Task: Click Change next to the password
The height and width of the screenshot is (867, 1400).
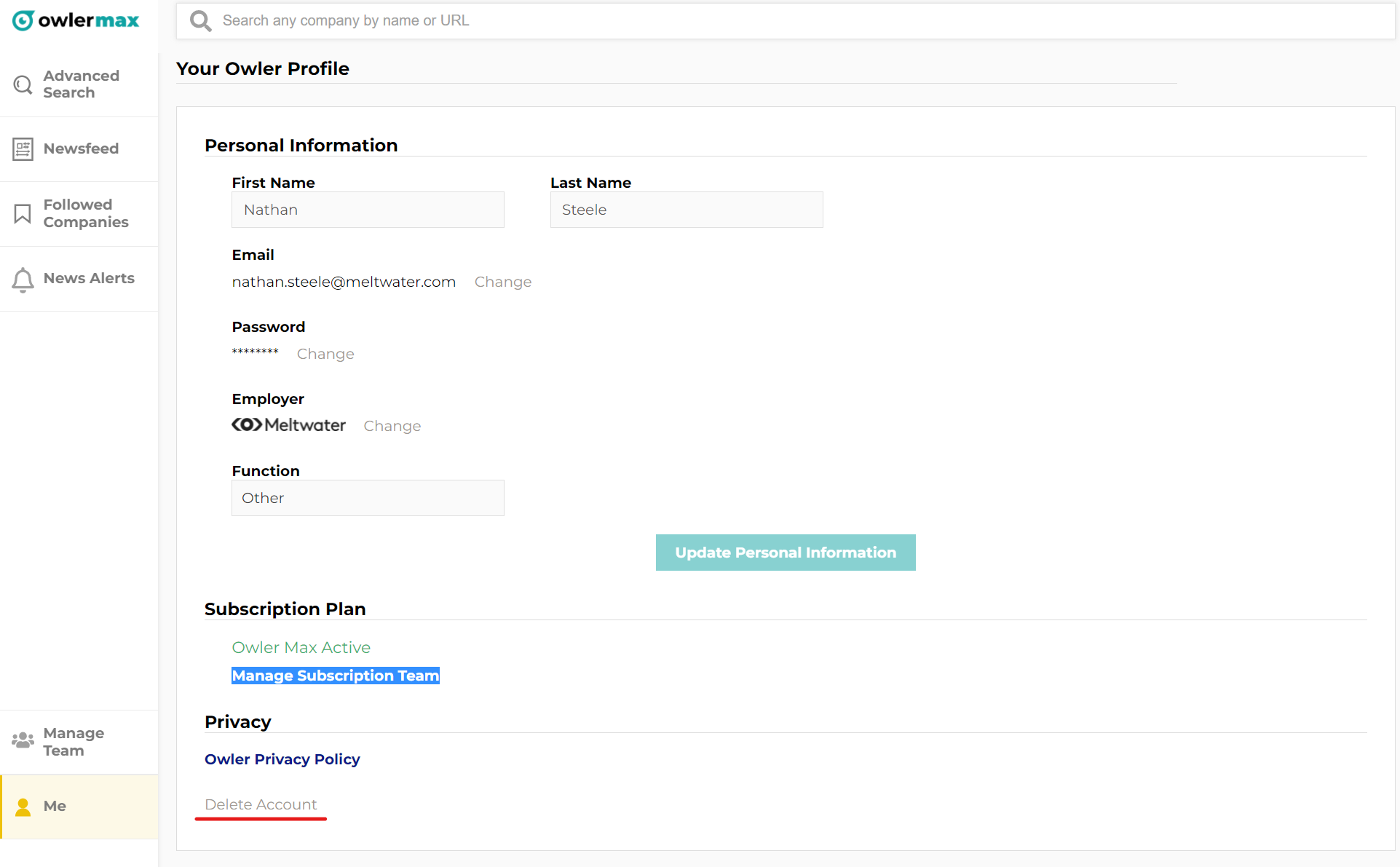Action: 325,354
